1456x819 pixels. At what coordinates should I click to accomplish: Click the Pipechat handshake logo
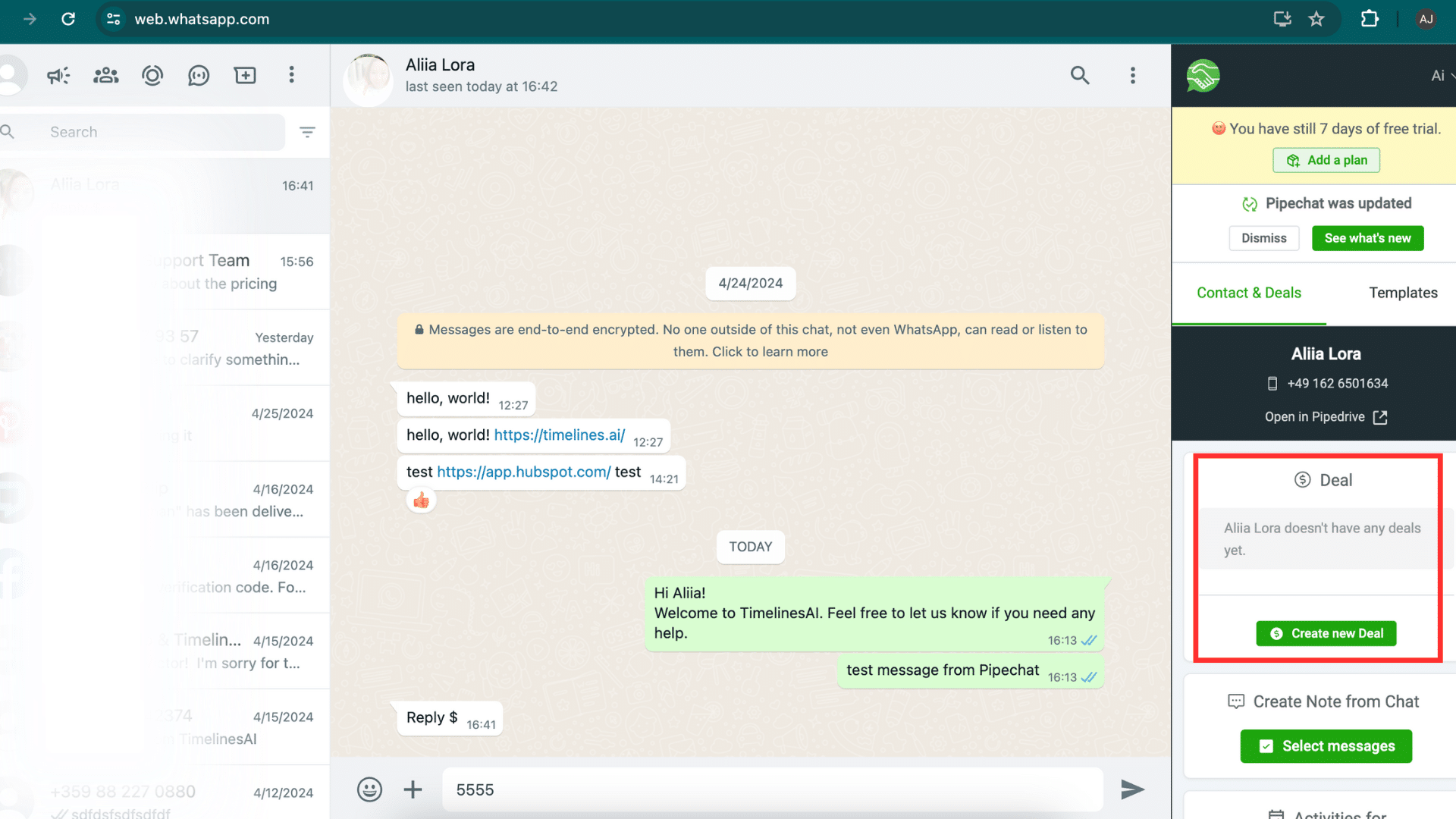click(x=1203, y=76)
